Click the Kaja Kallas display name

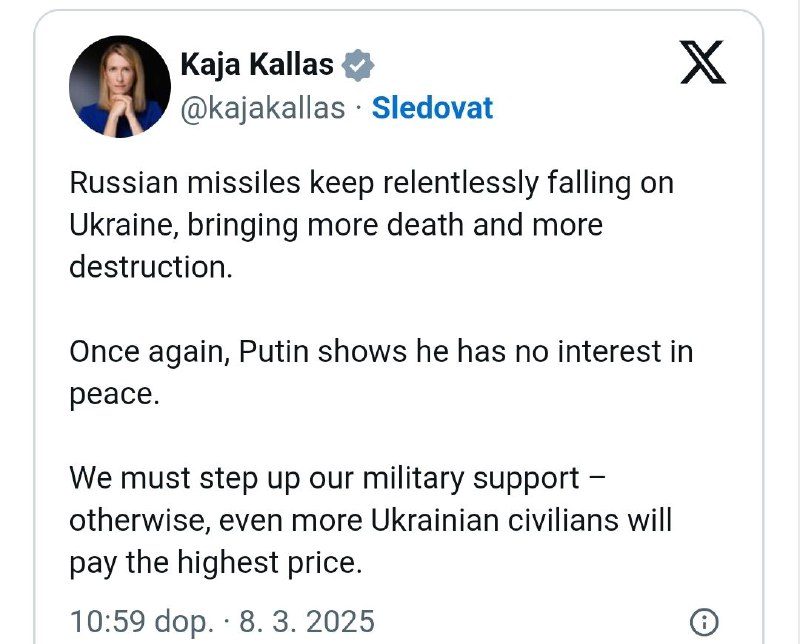tap(257, 65)
